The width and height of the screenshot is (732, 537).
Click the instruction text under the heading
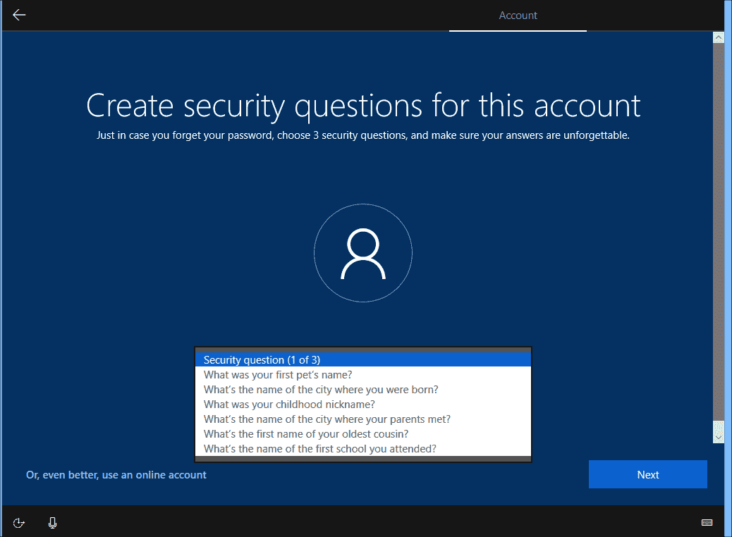pyautogui.click(x=363, y=135)
